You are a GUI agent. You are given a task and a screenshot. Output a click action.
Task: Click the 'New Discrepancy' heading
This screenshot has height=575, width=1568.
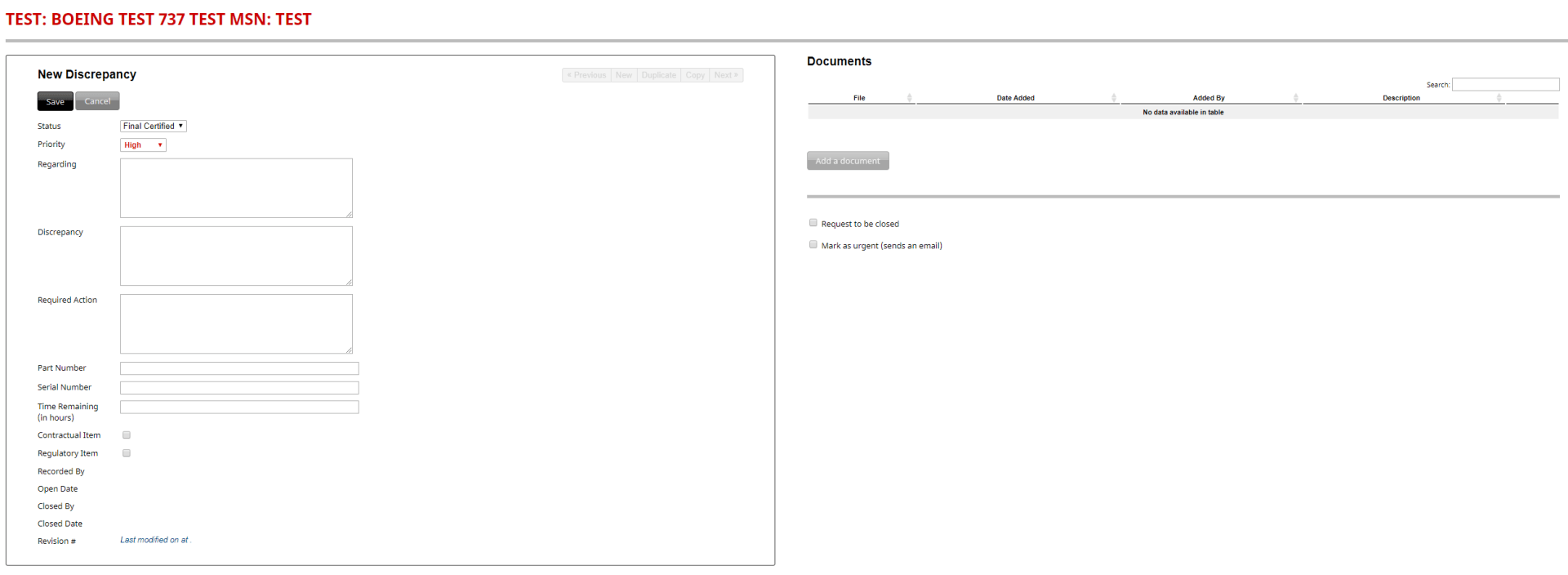(x=87, y=74)
